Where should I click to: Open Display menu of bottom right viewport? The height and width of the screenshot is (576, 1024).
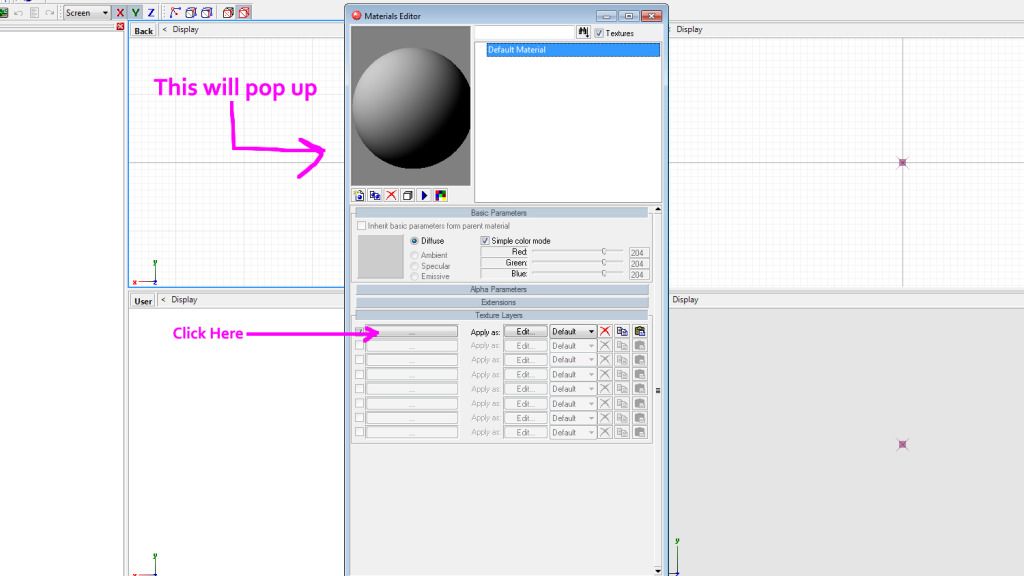click(685, 300)
